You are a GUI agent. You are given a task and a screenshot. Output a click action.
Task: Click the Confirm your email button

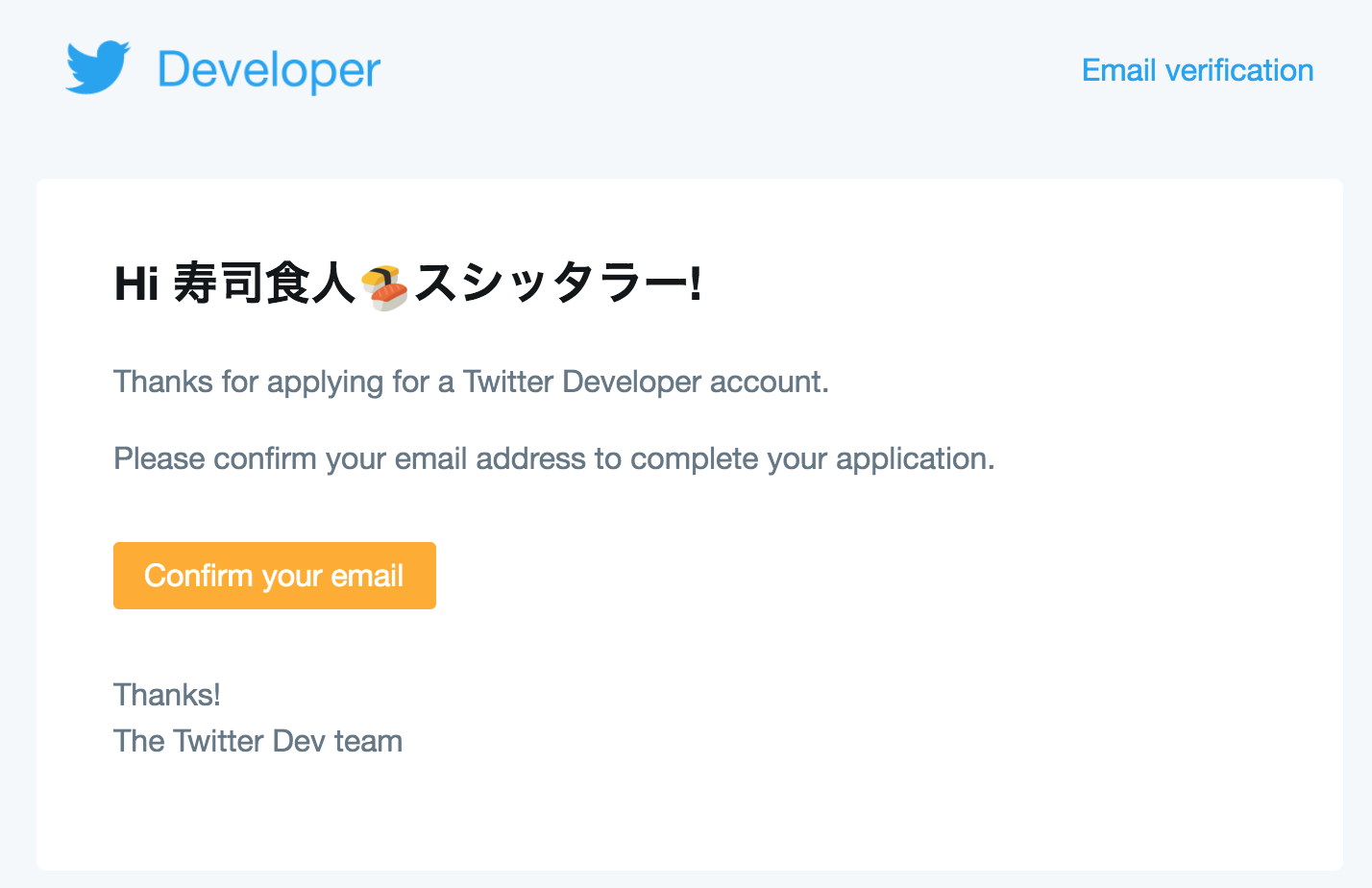click(275, 576)
